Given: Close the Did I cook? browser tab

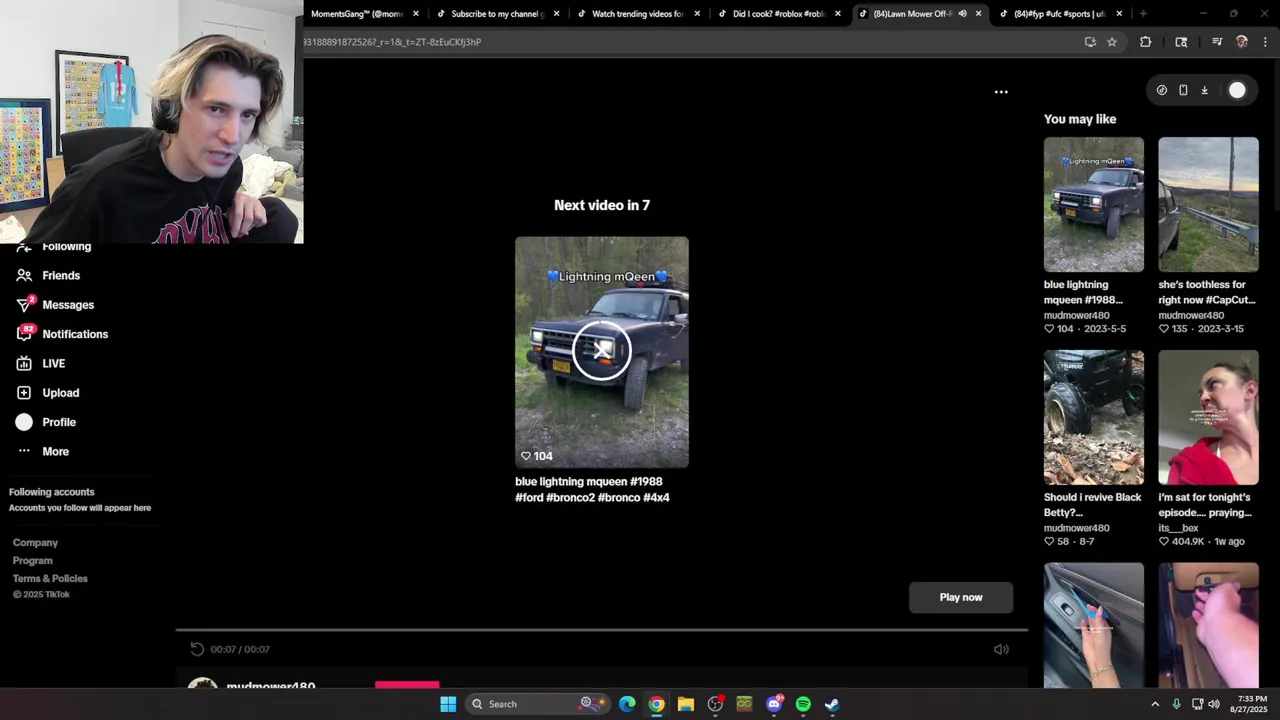Looking at the screenshot, I should point(837,14).
